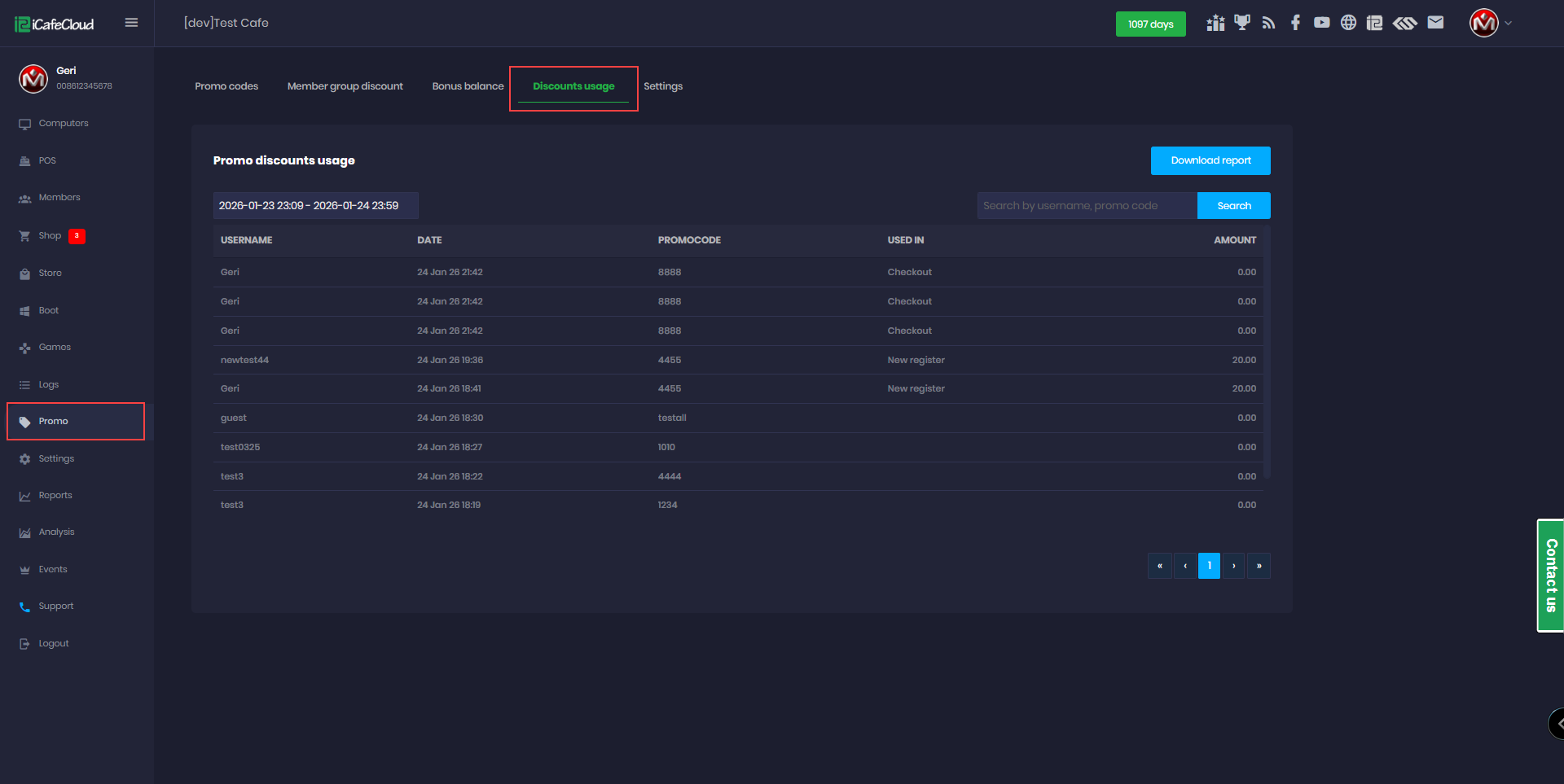
Task: Switch to the Promo codes tab
Action: 226,86
